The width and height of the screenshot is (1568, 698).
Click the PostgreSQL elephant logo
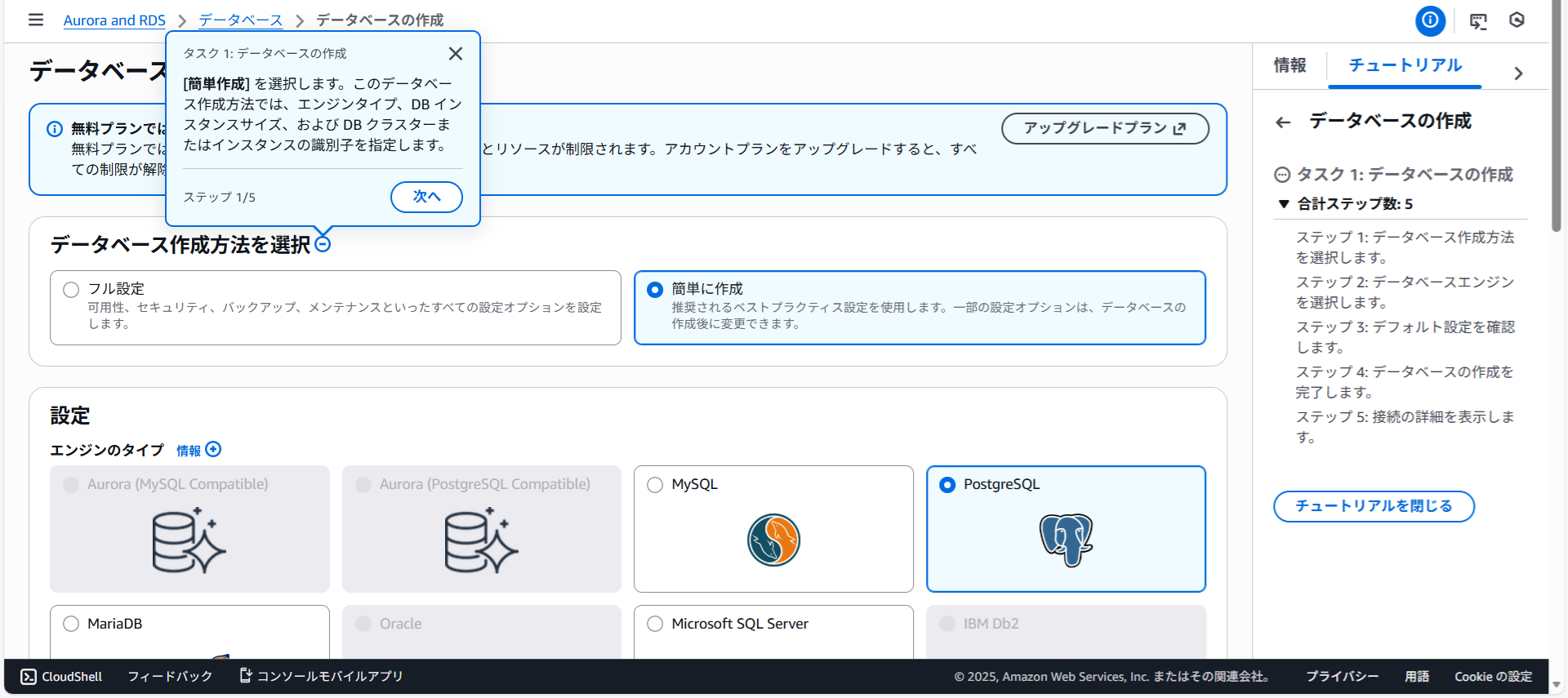[1066, 540]
